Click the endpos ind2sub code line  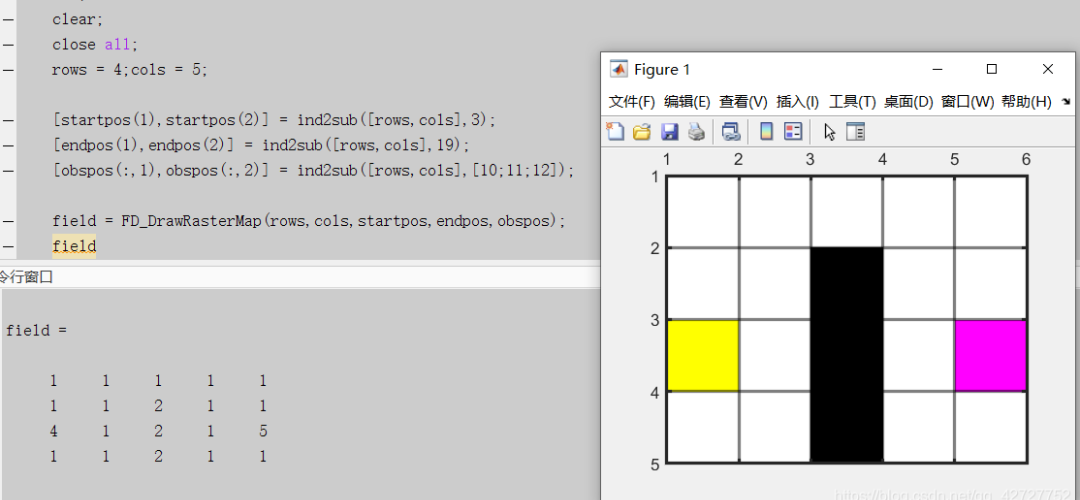click(x=261, y=145)
